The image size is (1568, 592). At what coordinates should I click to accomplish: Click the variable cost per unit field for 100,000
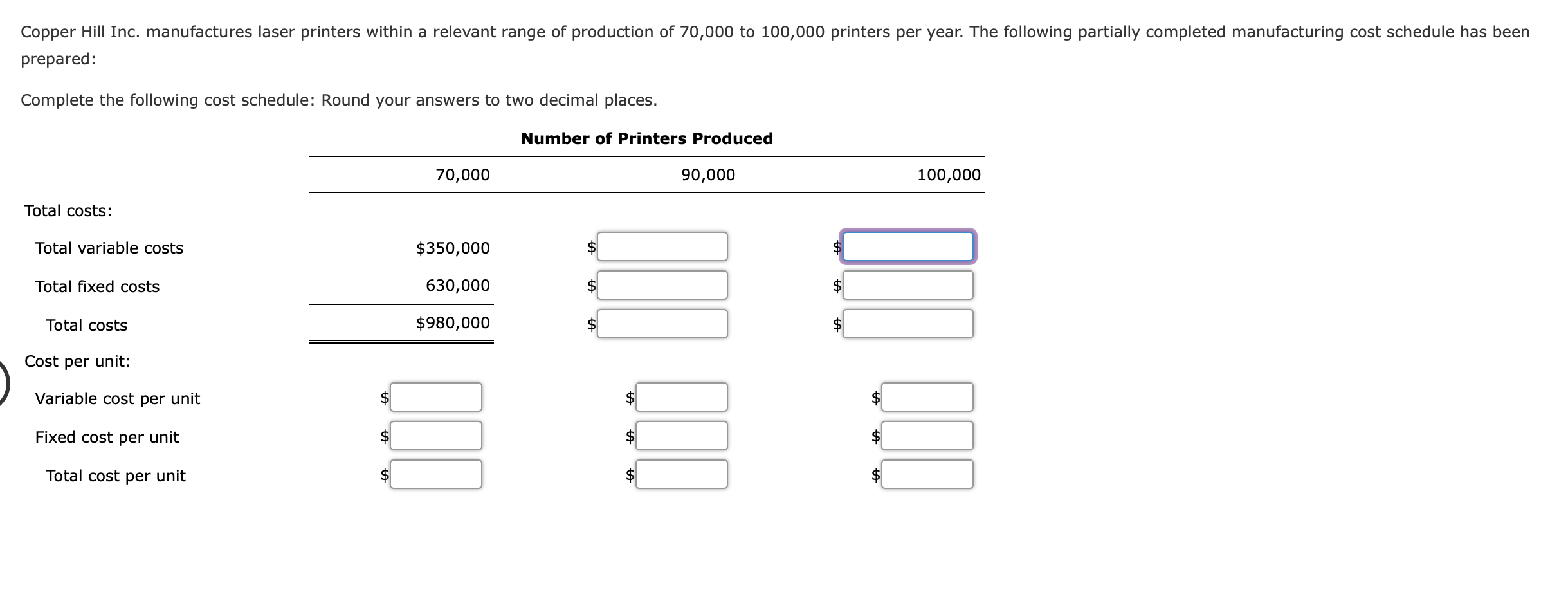click(926, 398)
